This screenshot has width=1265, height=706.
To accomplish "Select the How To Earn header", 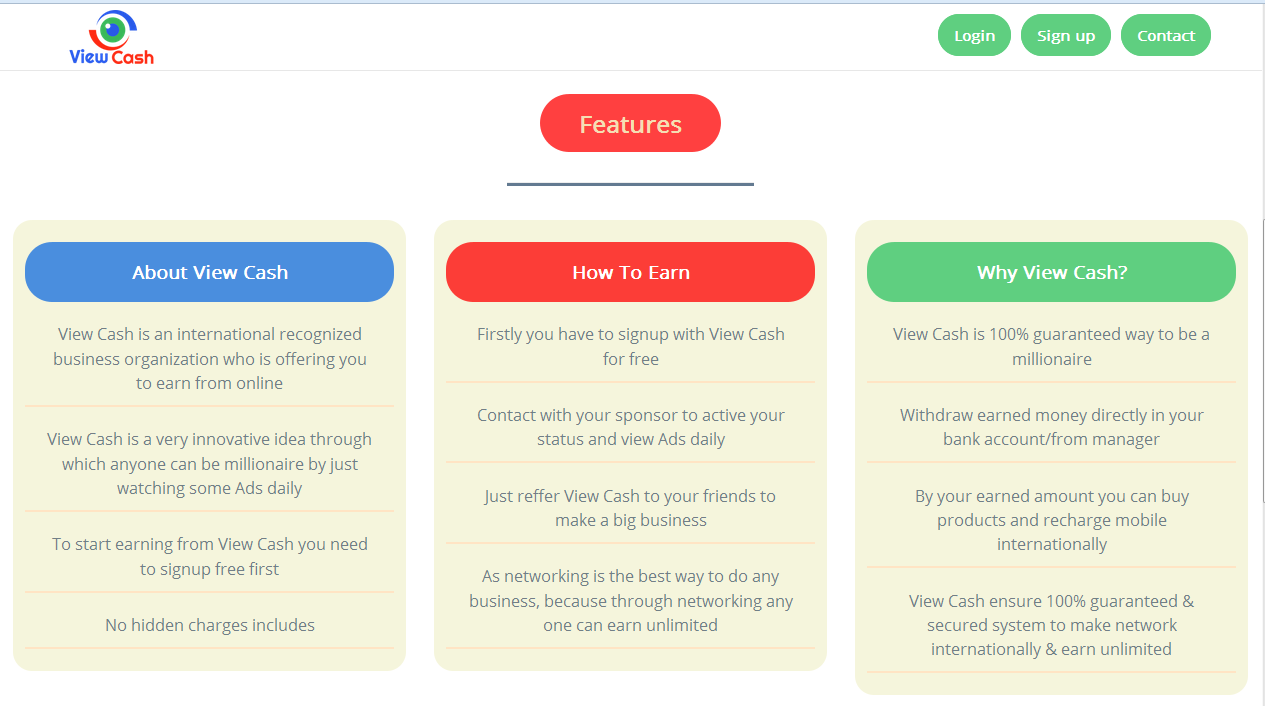I will [x=630, y=272].
